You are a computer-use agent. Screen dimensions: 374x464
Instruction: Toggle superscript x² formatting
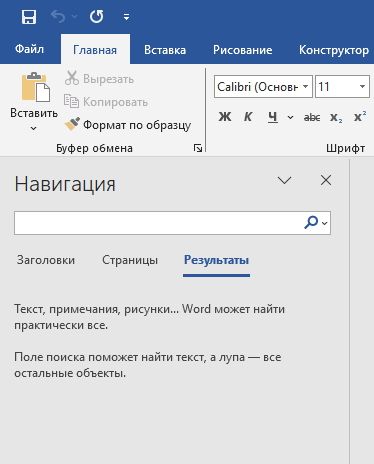pyautogui.click(x=360, y=116)
